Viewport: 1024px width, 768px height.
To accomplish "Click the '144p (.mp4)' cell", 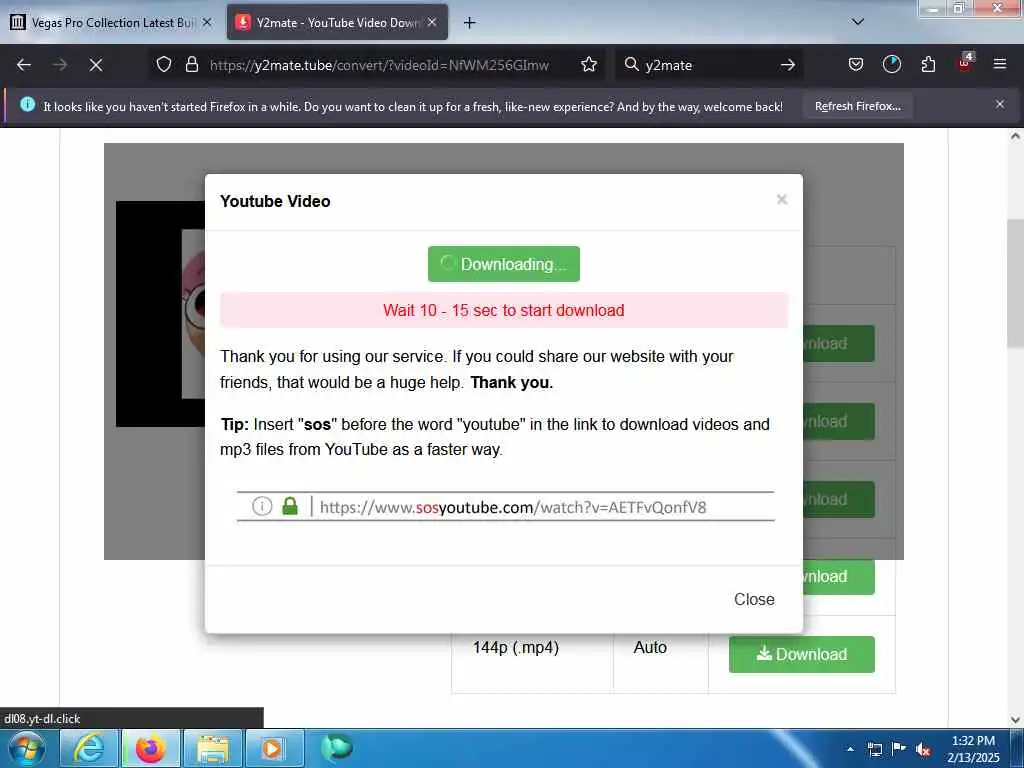I will coord(516,647).
